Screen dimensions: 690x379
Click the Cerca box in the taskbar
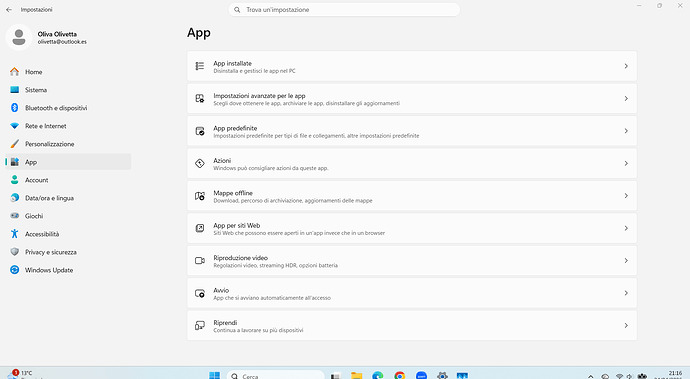[x=275, y=375]
